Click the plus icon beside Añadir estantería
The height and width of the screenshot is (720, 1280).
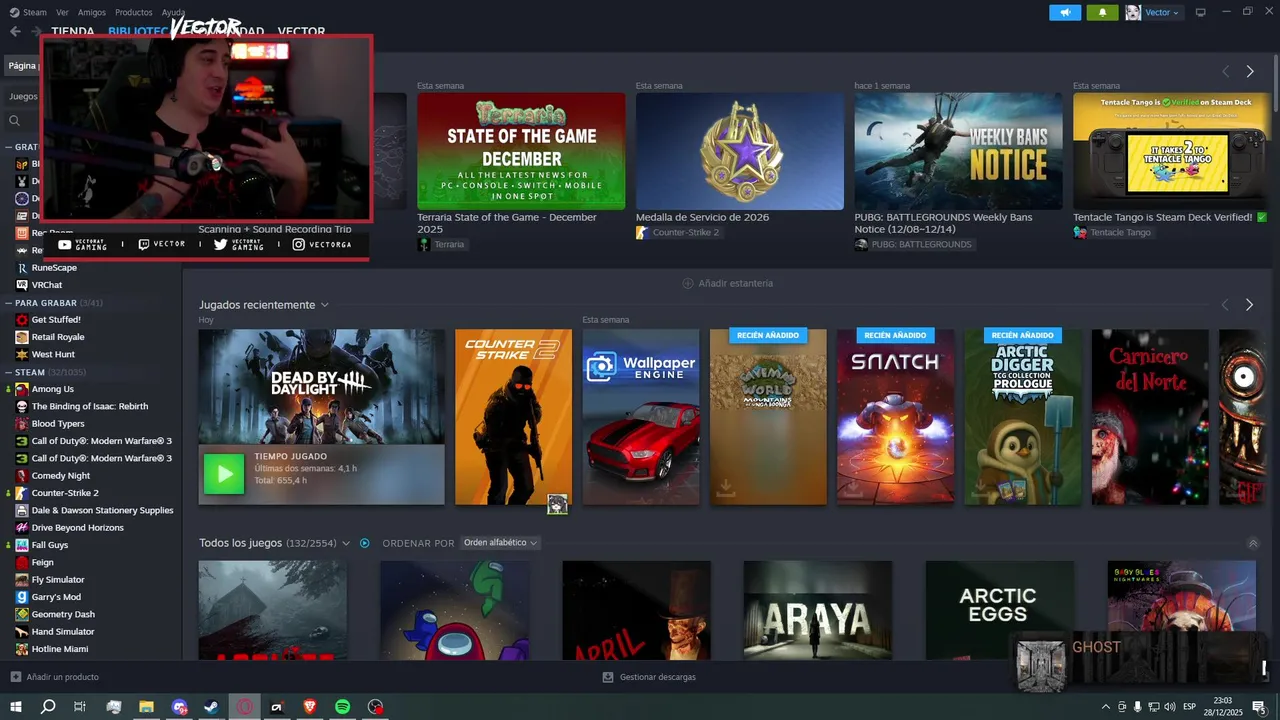click(x=688, y=283)
